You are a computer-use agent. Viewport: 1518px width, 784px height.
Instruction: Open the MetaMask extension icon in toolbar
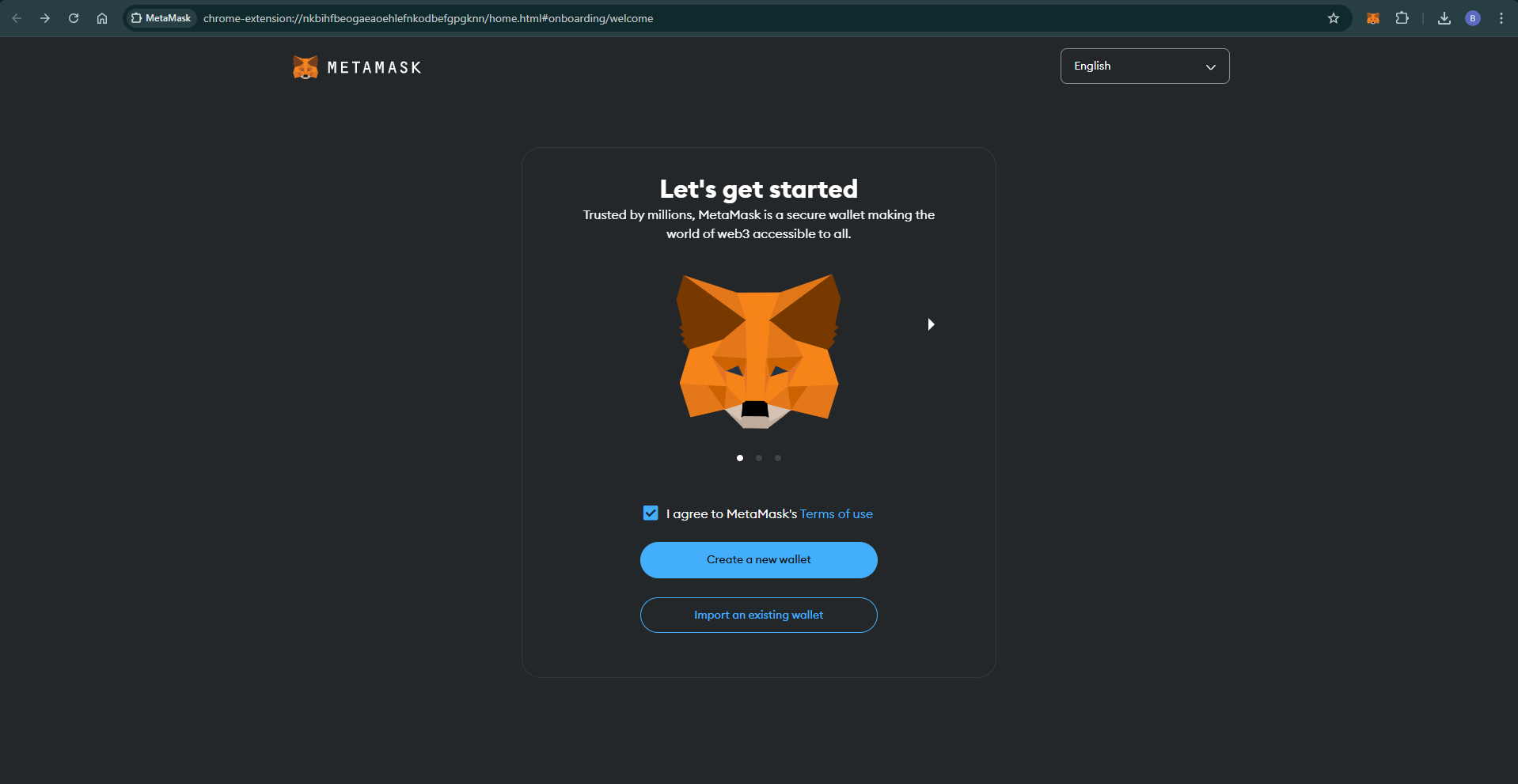point(1373,18)
